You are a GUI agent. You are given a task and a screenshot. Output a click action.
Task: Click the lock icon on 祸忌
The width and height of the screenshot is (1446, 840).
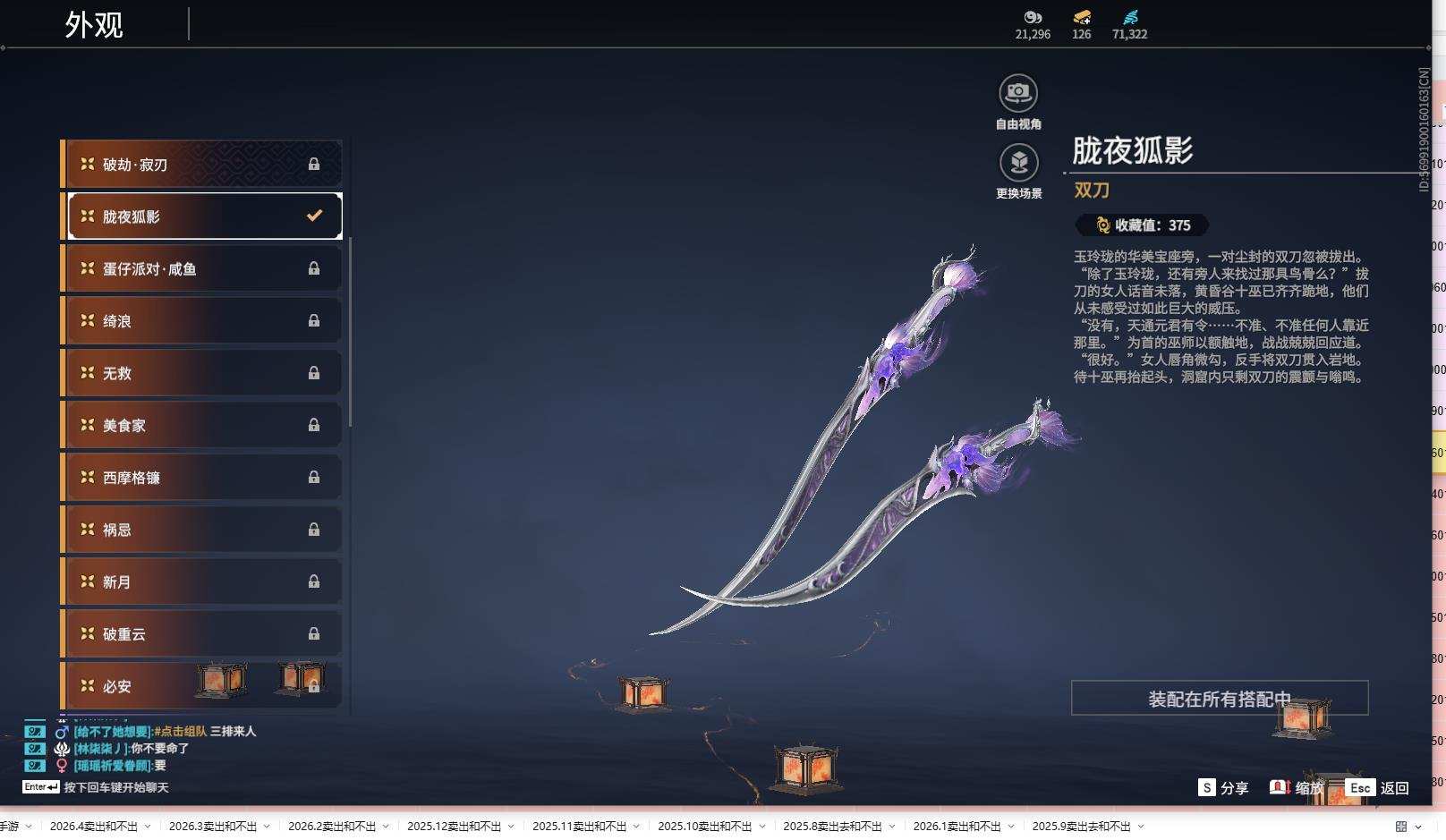click(314, 529)
